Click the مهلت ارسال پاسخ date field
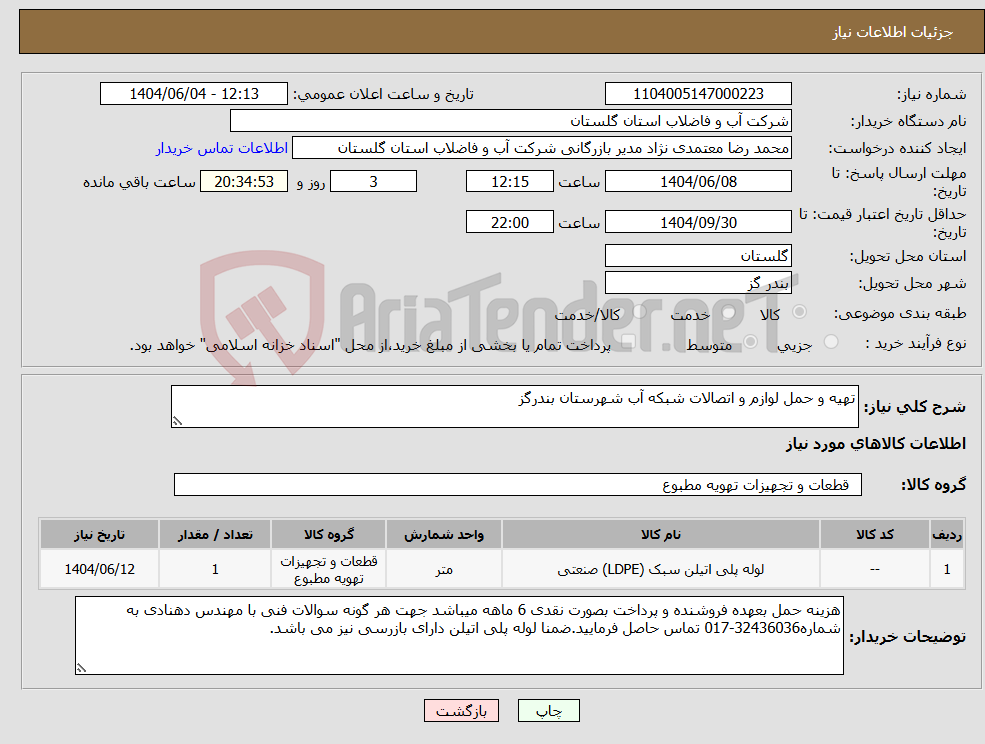This screenshot has height=744, width=985. pos(698,181)
